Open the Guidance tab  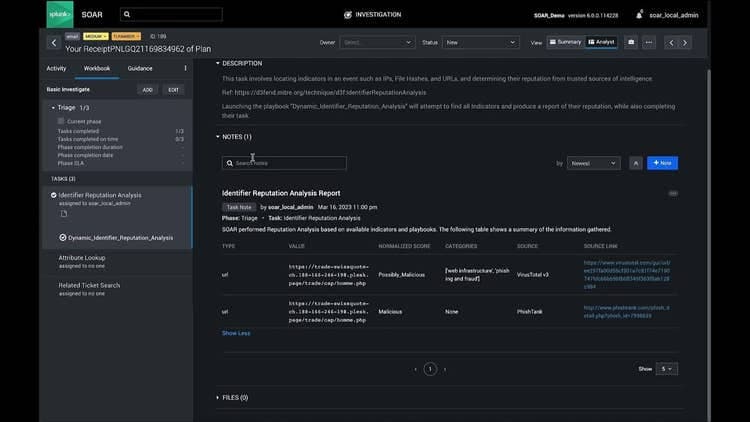pos(140,68)
